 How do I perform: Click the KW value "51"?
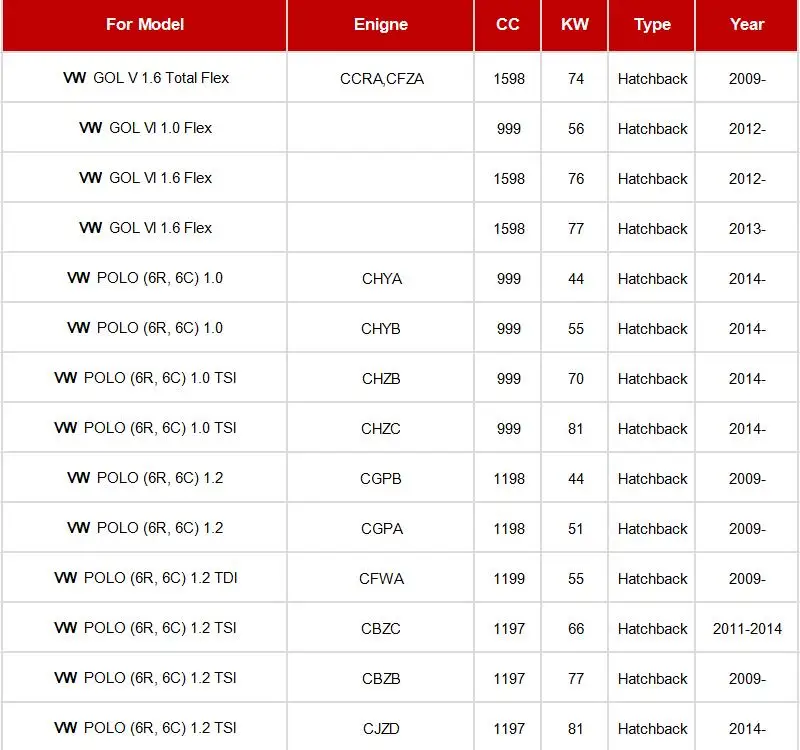point(576,529)
